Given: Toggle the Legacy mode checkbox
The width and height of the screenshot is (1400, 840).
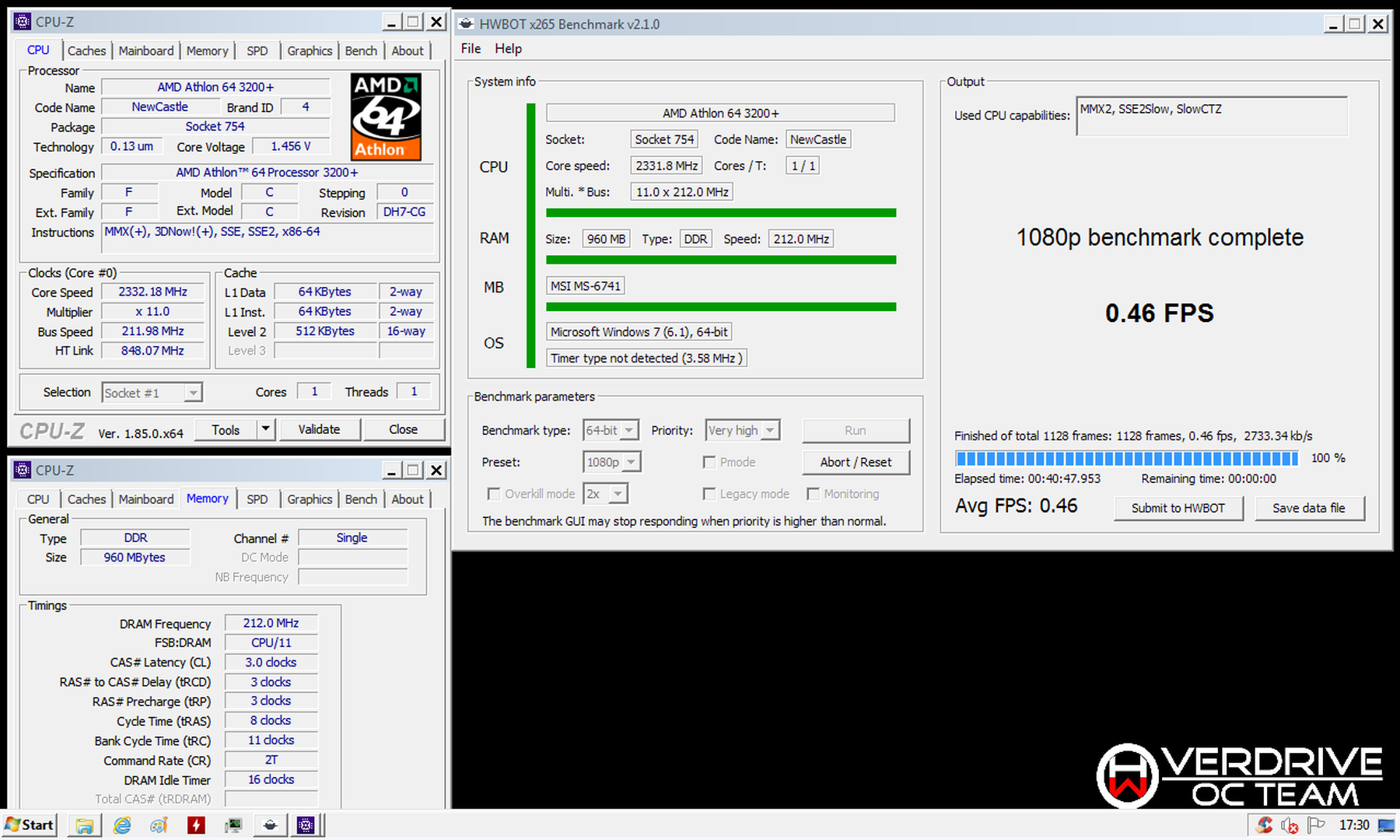Looking at the screenshot, I should tap(709, 494).
